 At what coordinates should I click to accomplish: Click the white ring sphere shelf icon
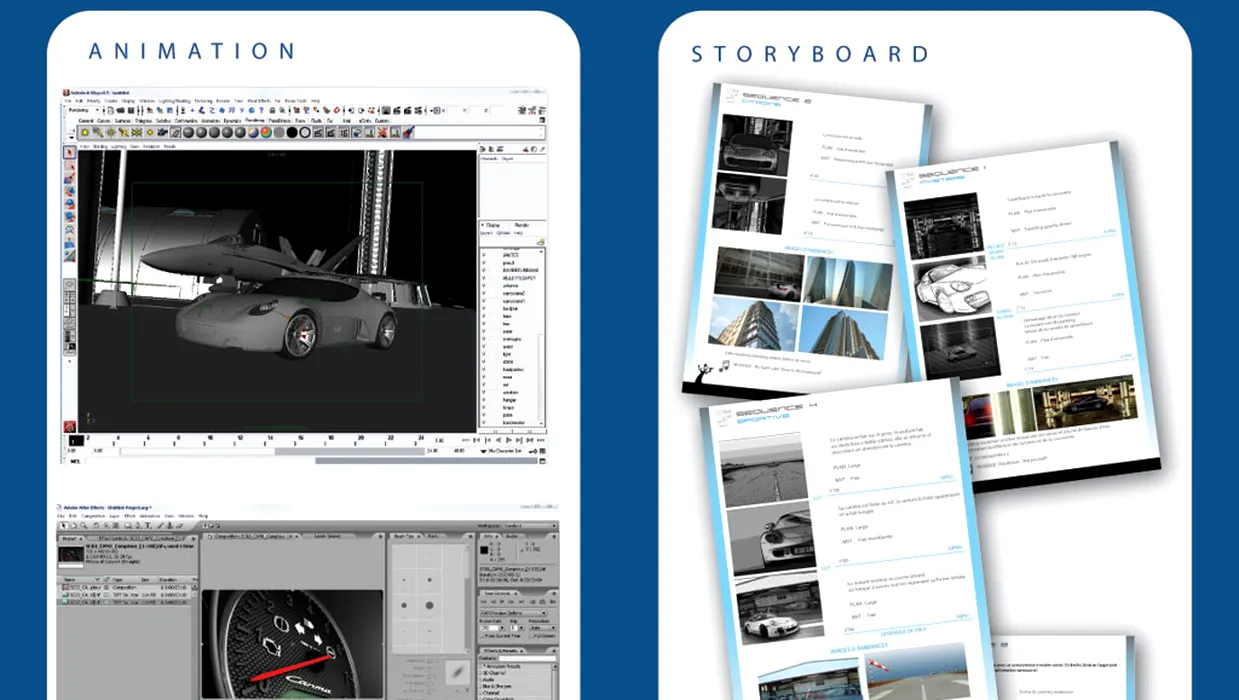point(305,133)
